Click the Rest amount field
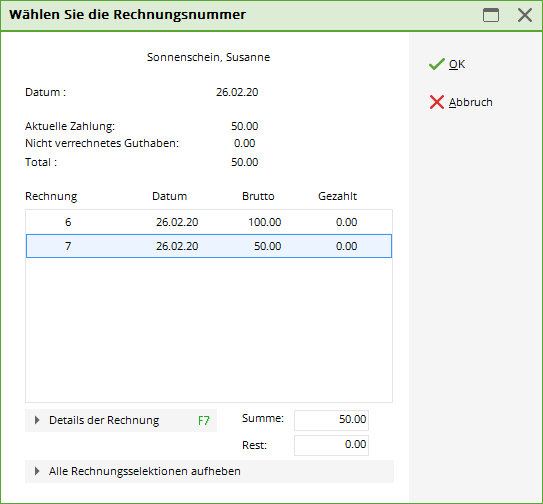 (x=331, y=445)
